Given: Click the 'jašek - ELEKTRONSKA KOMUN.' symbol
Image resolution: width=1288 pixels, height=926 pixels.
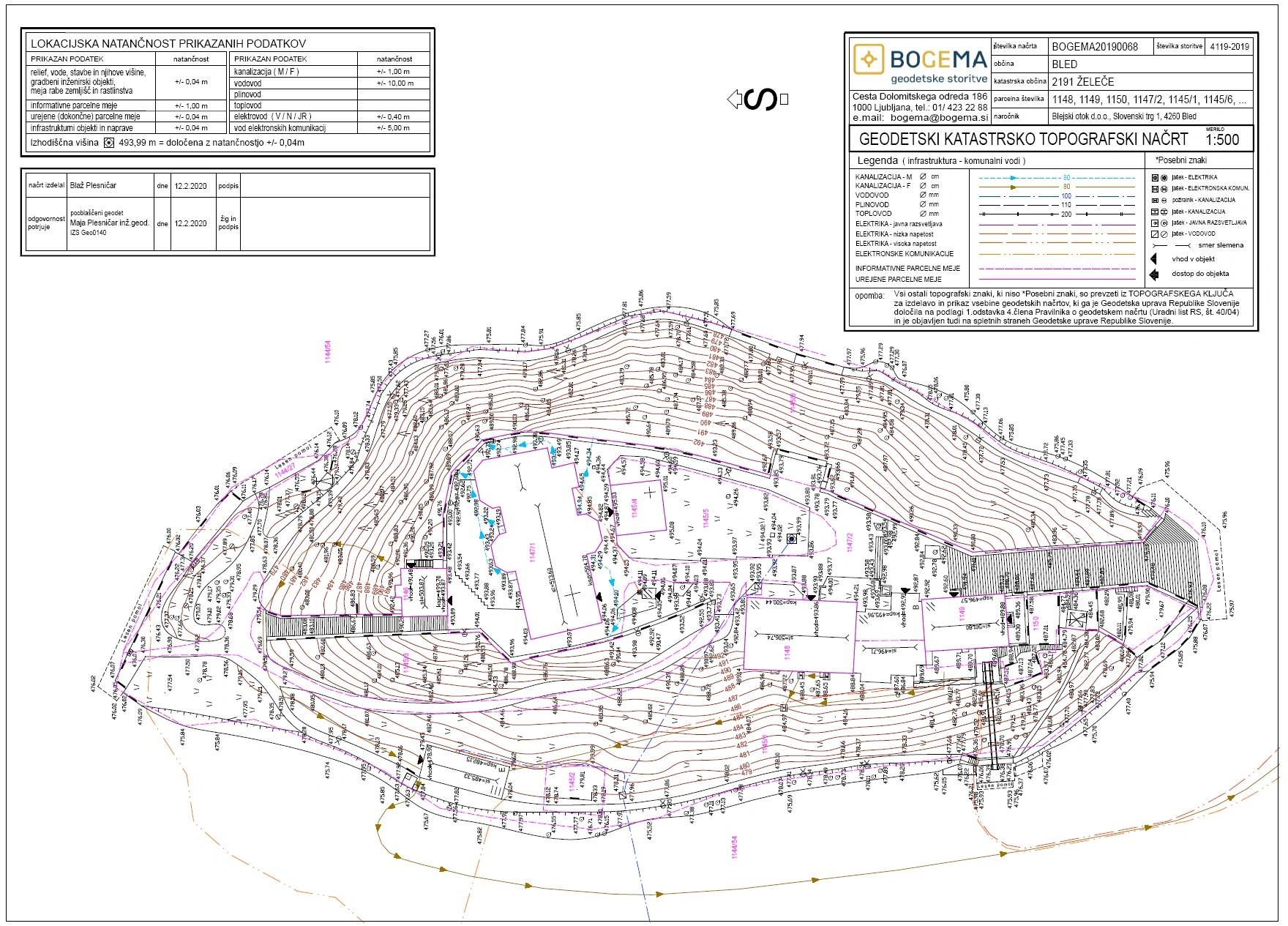Looking at the screenshot, I should pyautogui.click(x=1155, y=189).
